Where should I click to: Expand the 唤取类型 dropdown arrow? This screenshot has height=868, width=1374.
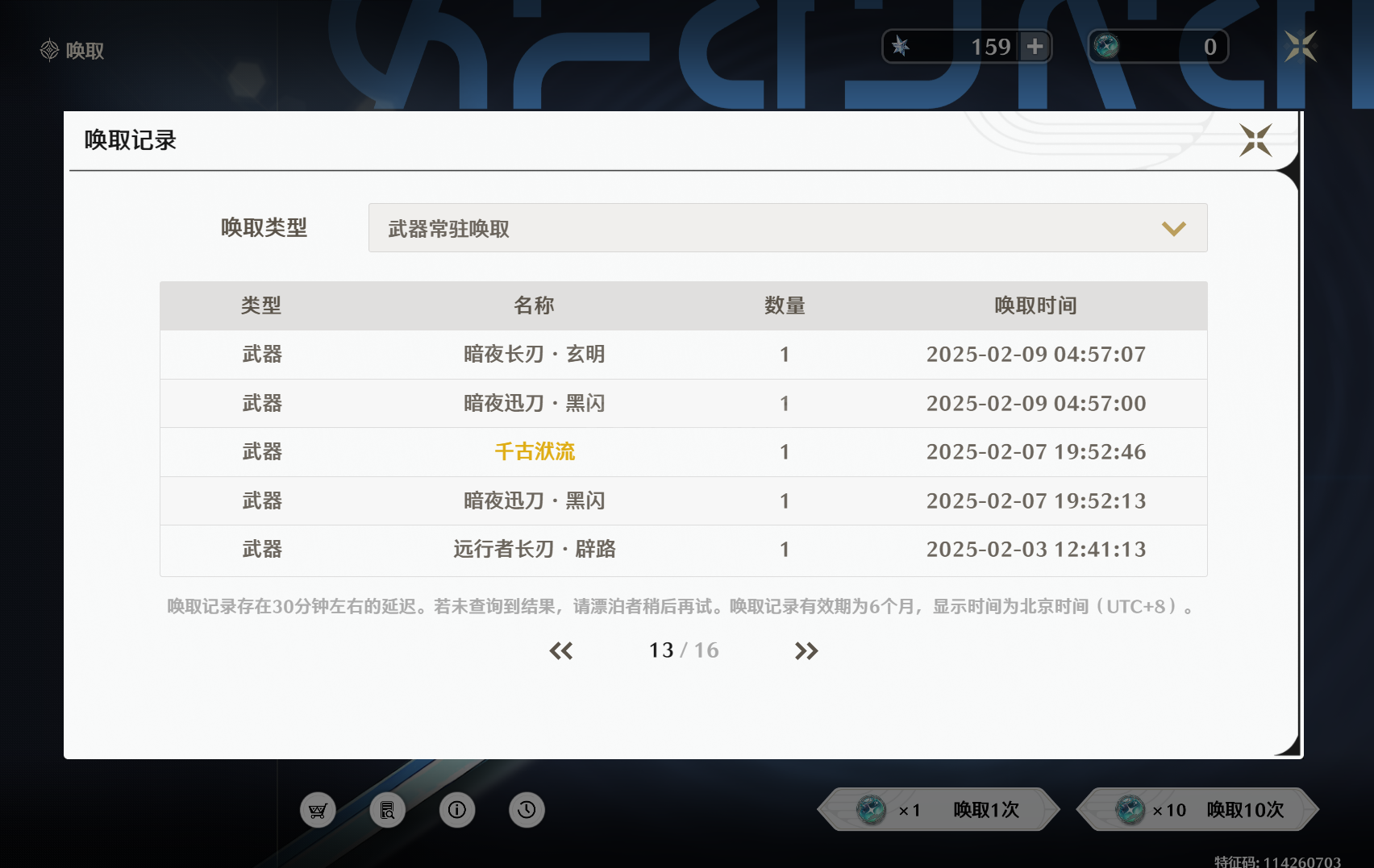click(1173, 229)
